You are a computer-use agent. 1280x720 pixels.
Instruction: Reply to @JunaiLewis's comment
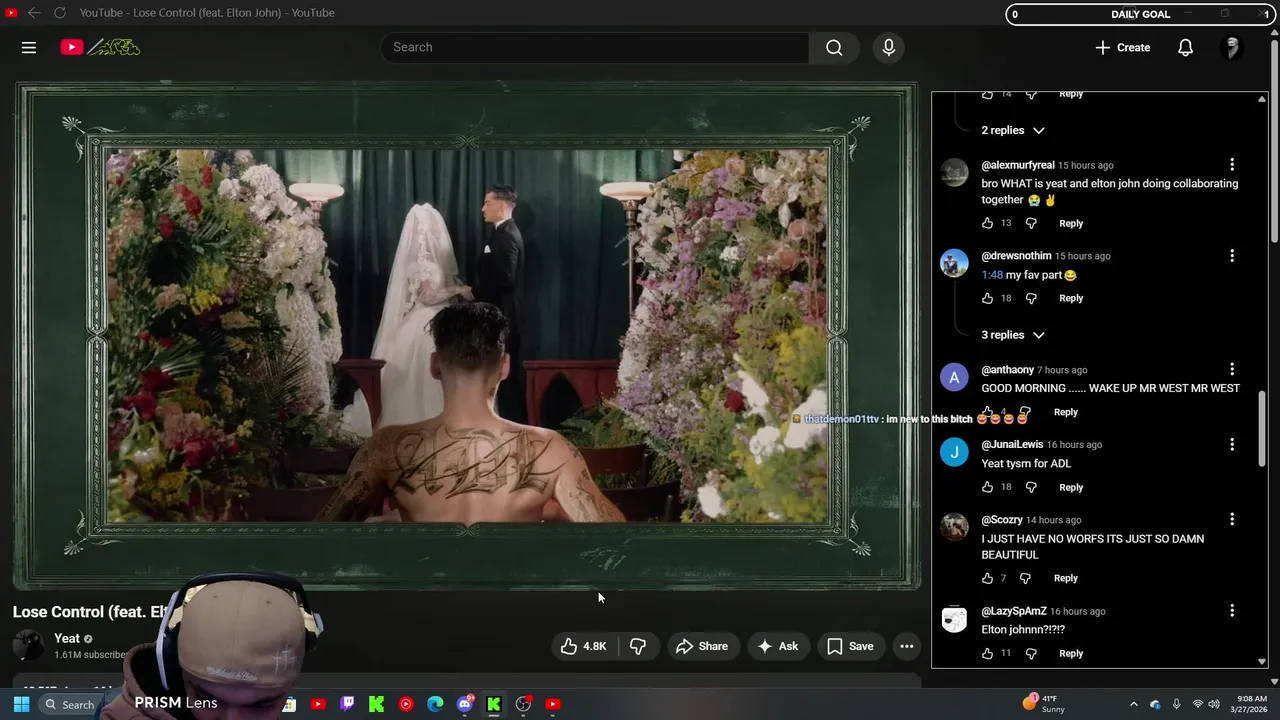pos(1071,487)
